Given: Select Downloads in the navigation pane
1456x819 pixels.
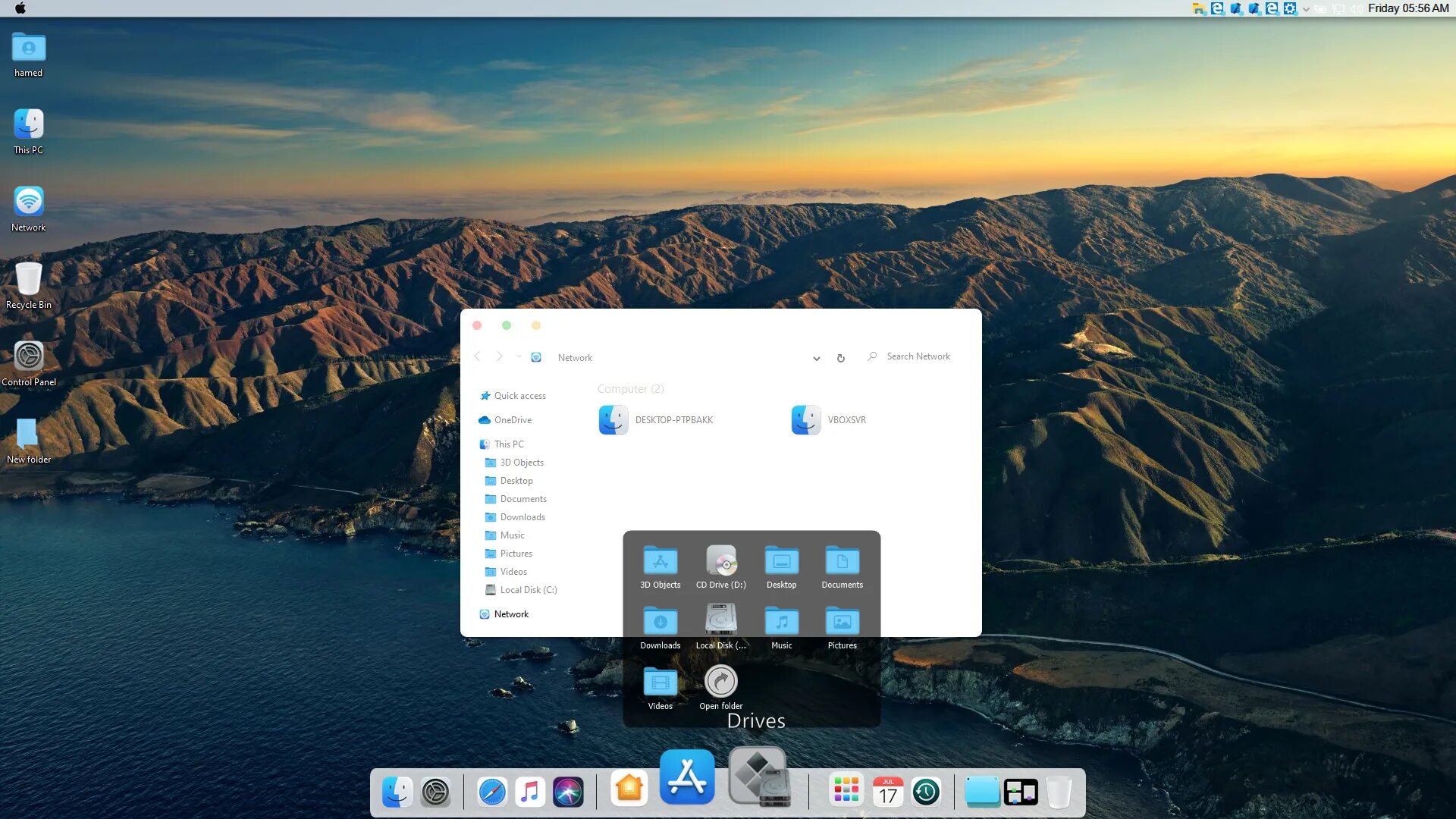Looking at the screenshot, I should click(x=522, y=517).
